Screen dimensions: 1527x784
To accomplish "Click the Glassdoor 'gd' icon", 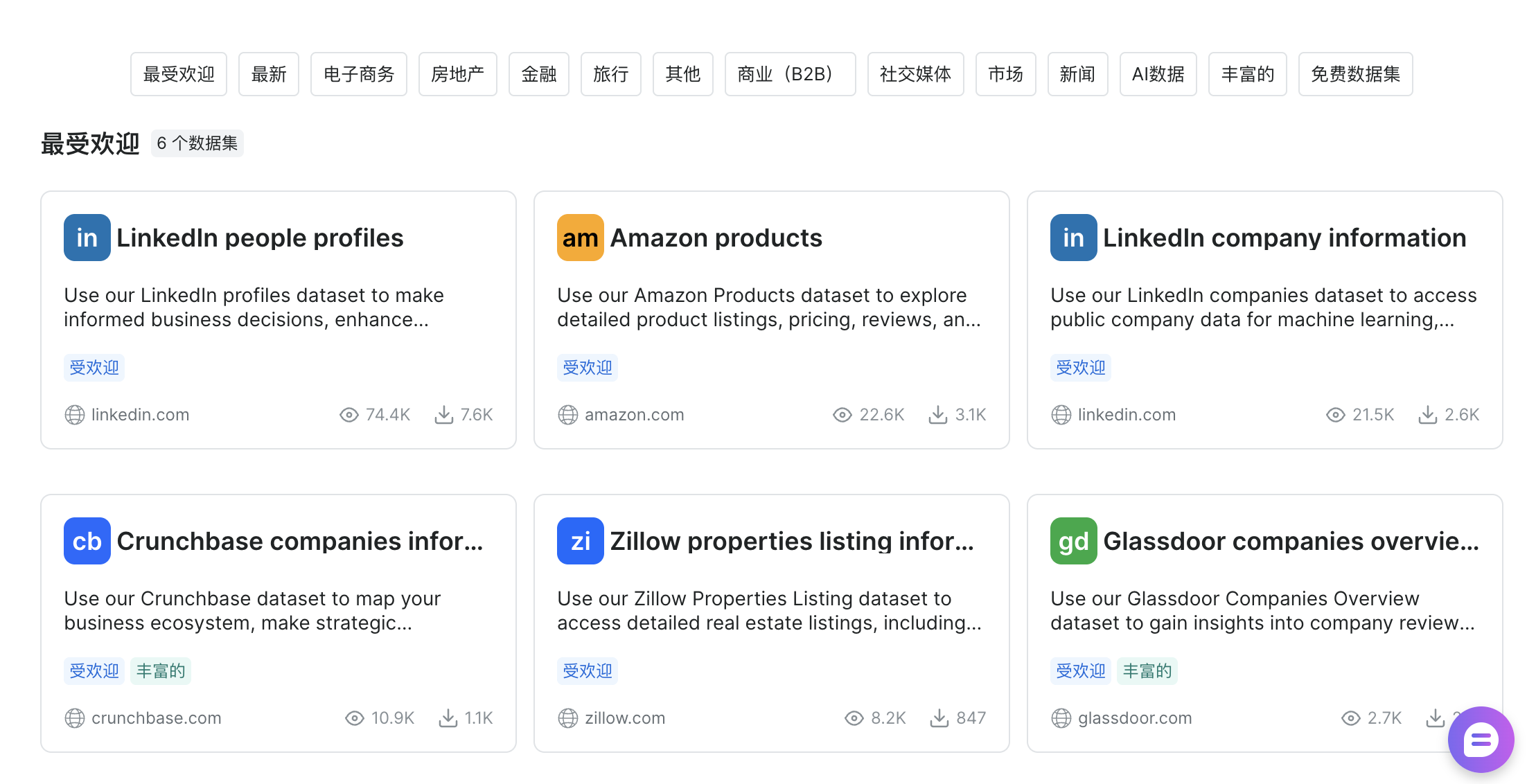I will (1073, 541).
